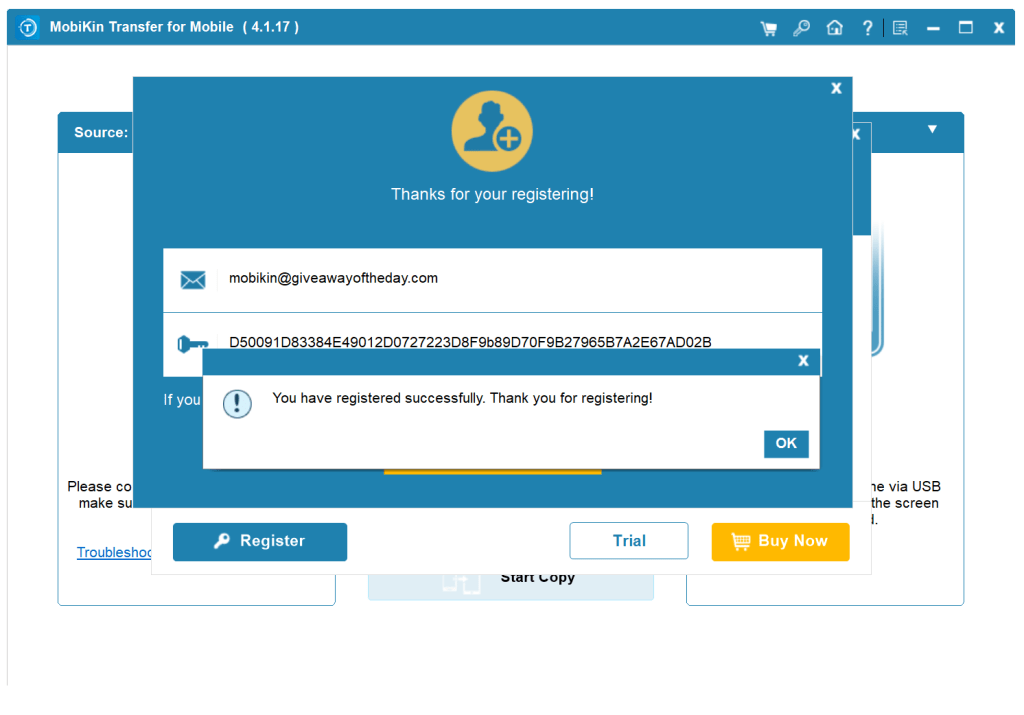1024x715 pixels.
Task: Go to home via house icon
Action: click(834, 28)
